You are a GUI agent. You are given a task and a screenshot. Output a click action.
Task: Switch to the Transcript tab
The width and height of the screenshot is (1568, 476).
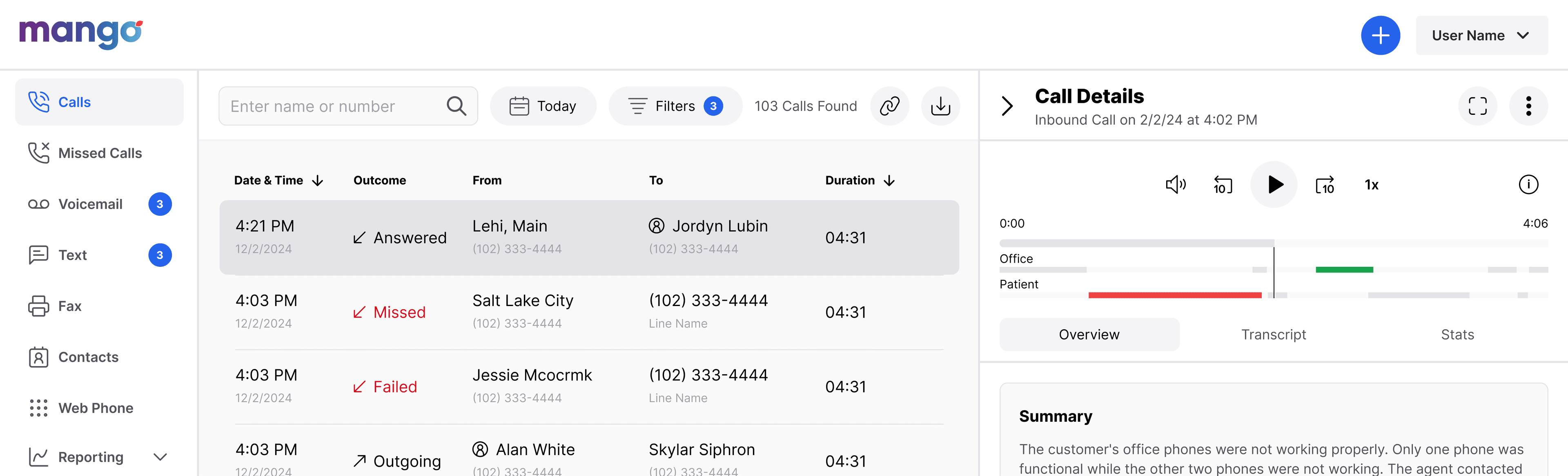[1274, 335]
